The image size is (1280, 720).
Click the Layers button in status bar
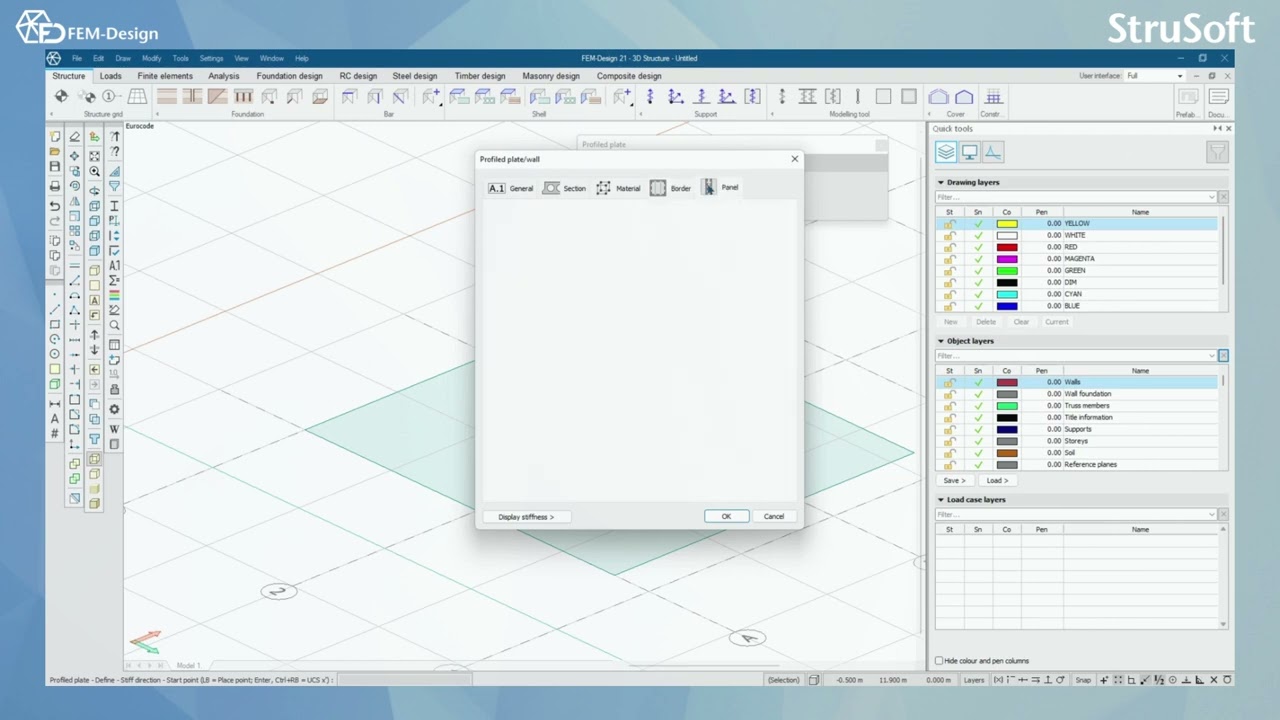point(973,680)
